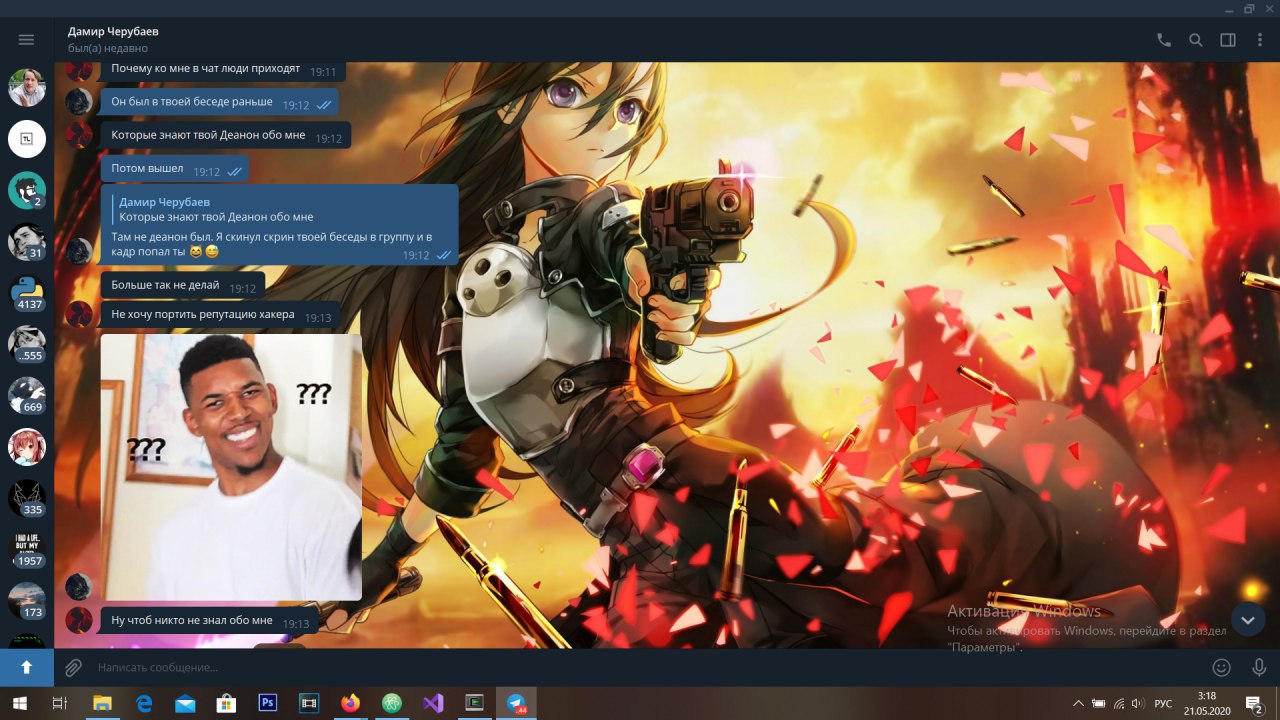The width and height of the screenshot is (1280, 720).
Task: Open the chat showing 31 unread
Action: (x=27, y=241)
